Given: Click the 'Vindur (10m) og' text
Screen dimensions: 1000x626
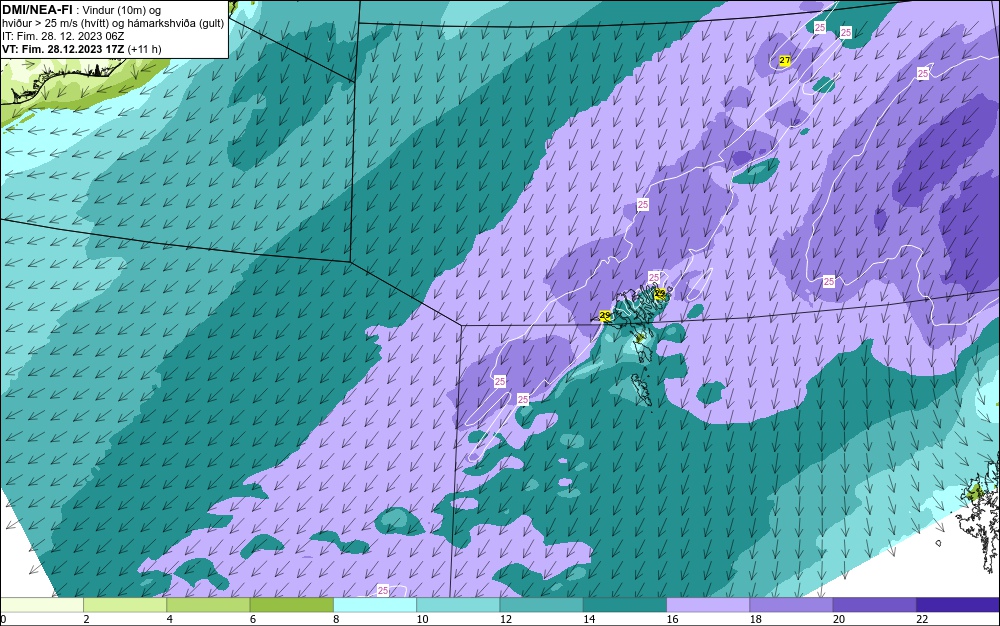Looking at the screenshot, I should tap(122, 10).
